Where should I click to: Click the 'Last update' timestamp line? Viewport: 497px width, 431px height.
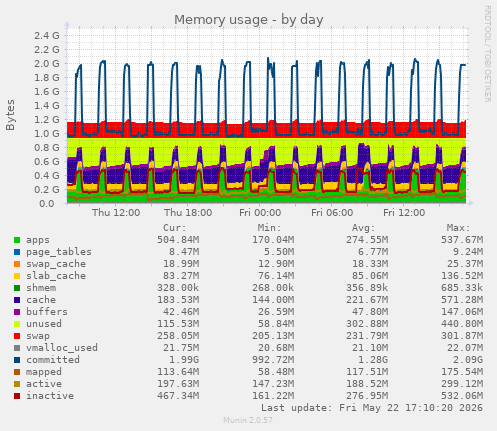click(372, 408)
